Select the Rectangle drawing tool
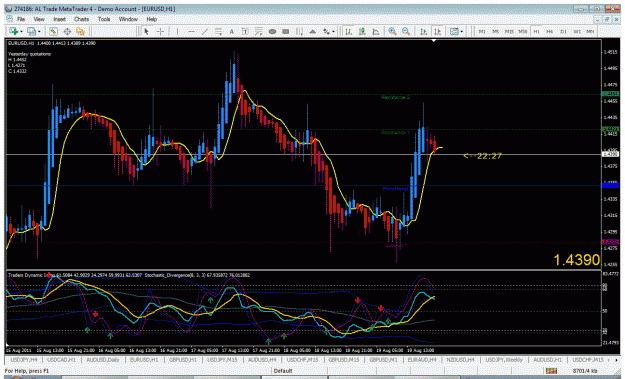Viewport: 625px width, 379px height. pyautogui.click(x=286, y=31)
